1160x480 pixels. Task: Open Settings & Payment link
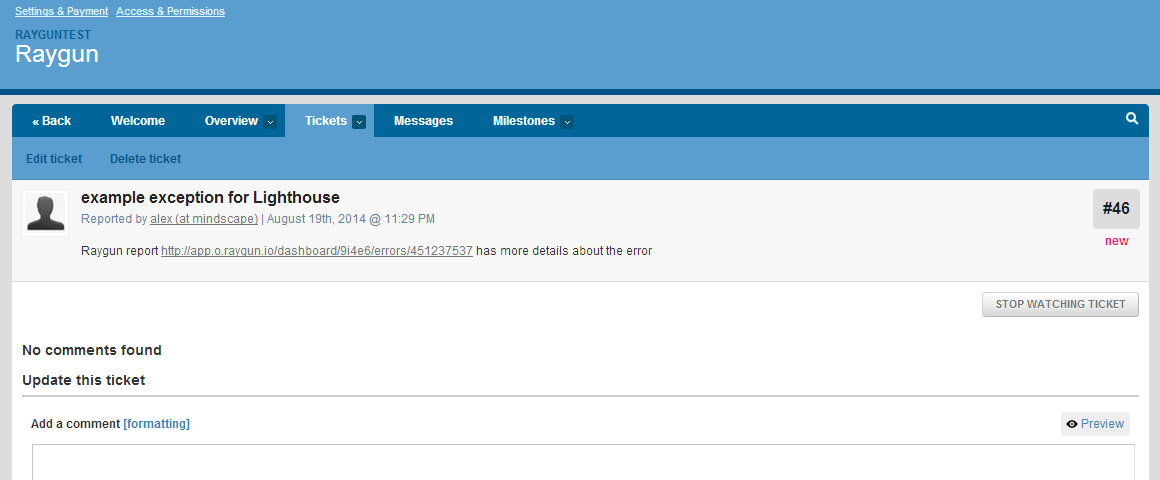(x=61, y=11)
